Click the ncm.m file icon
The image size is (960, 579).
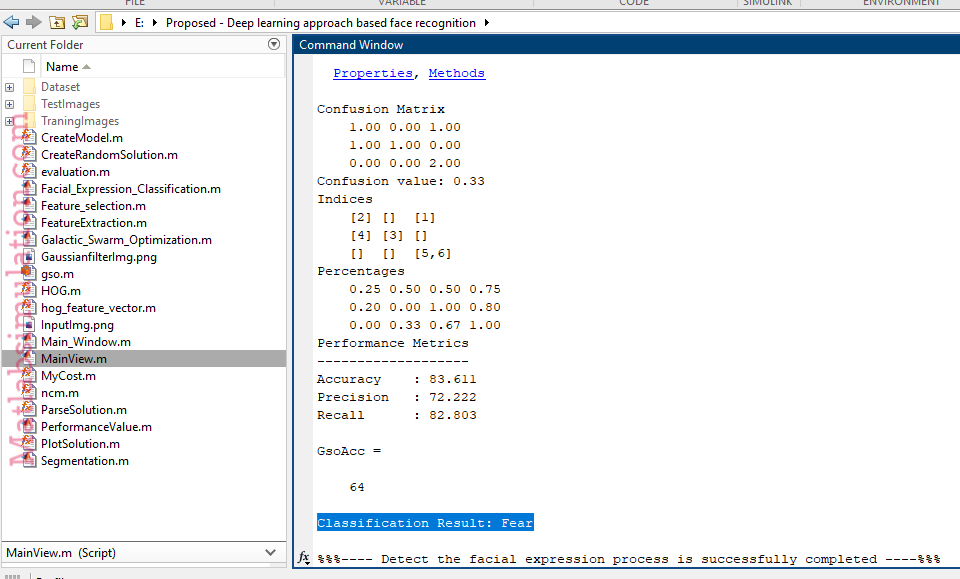[28, 393]
